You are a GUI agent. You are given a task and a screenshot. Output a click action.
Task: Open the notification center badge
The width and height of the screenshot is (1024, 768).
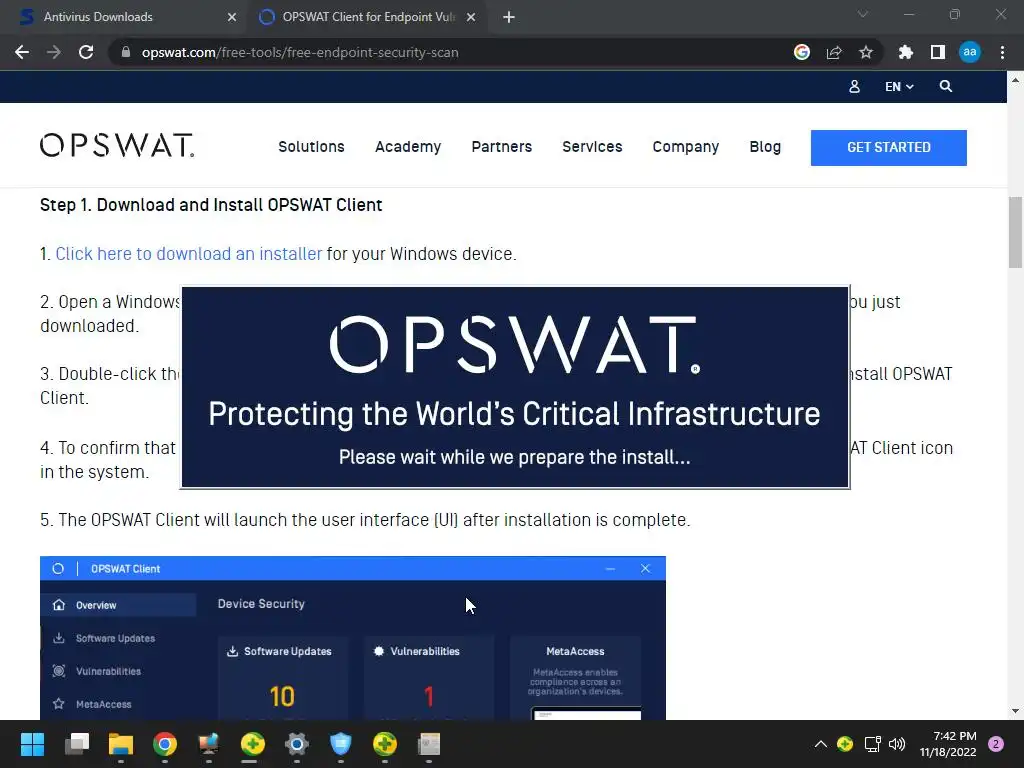tap(996, 744)
